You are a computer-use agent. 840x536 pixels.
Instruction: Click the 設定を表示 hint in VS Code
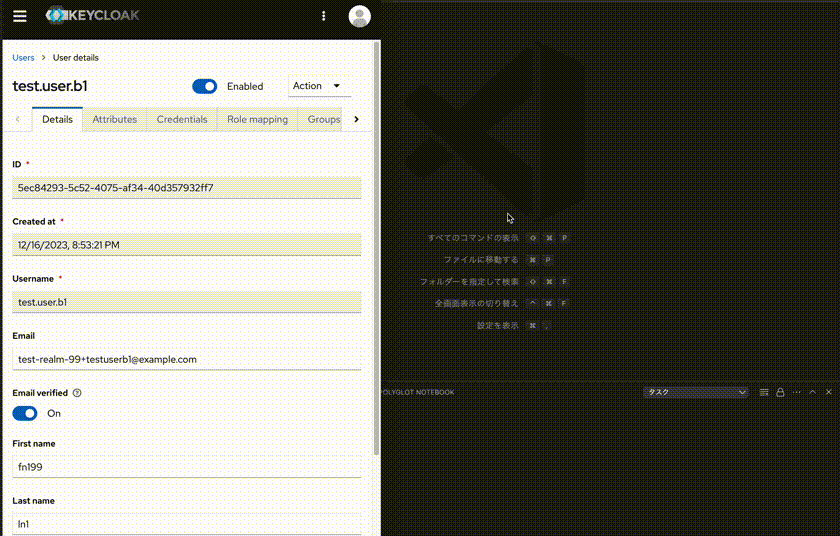point(498,326)
